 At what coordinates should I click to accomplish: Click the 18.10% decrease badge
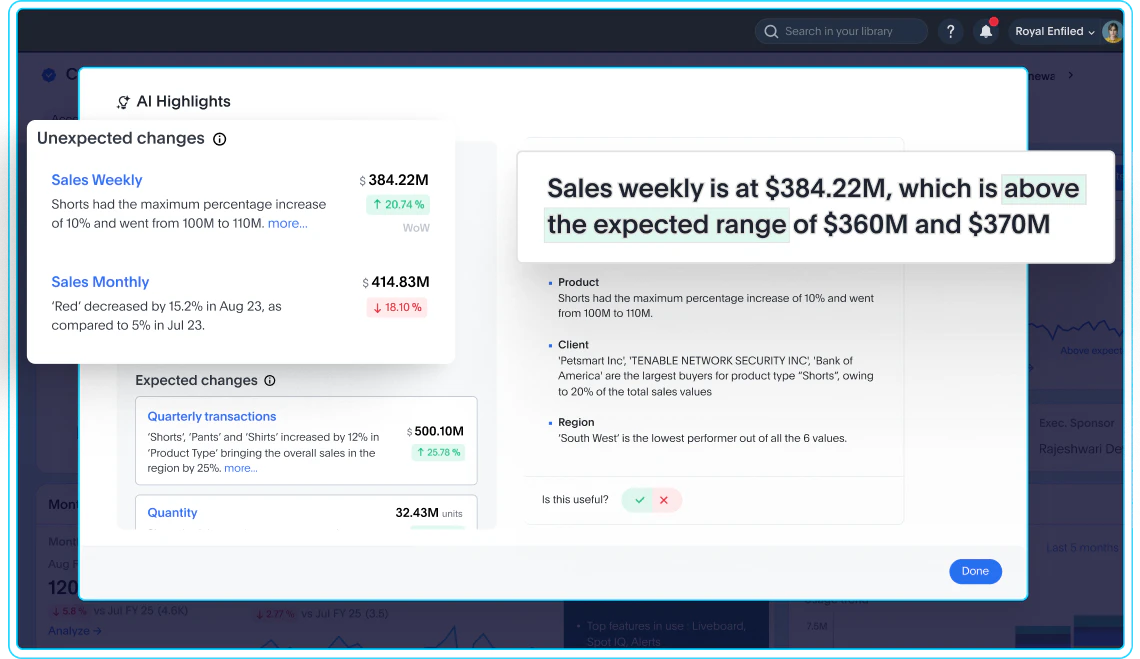click(398, 307)
